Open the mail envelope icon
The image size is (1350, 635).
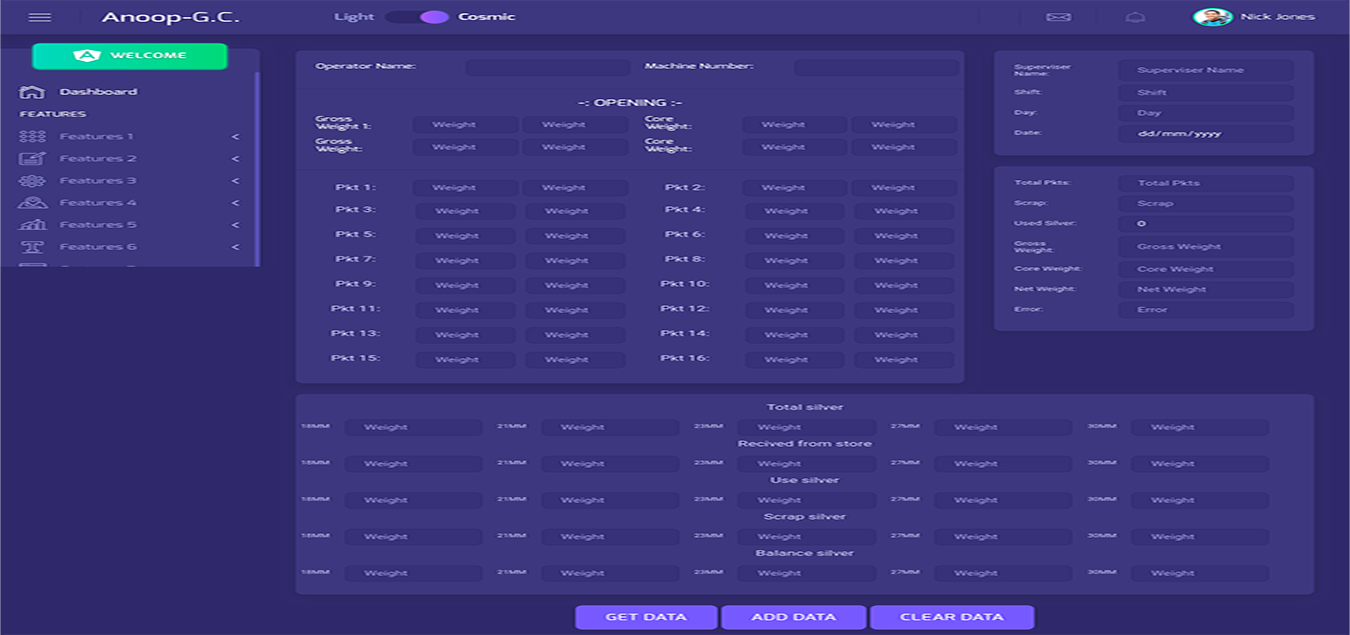tap(1058, 17)
